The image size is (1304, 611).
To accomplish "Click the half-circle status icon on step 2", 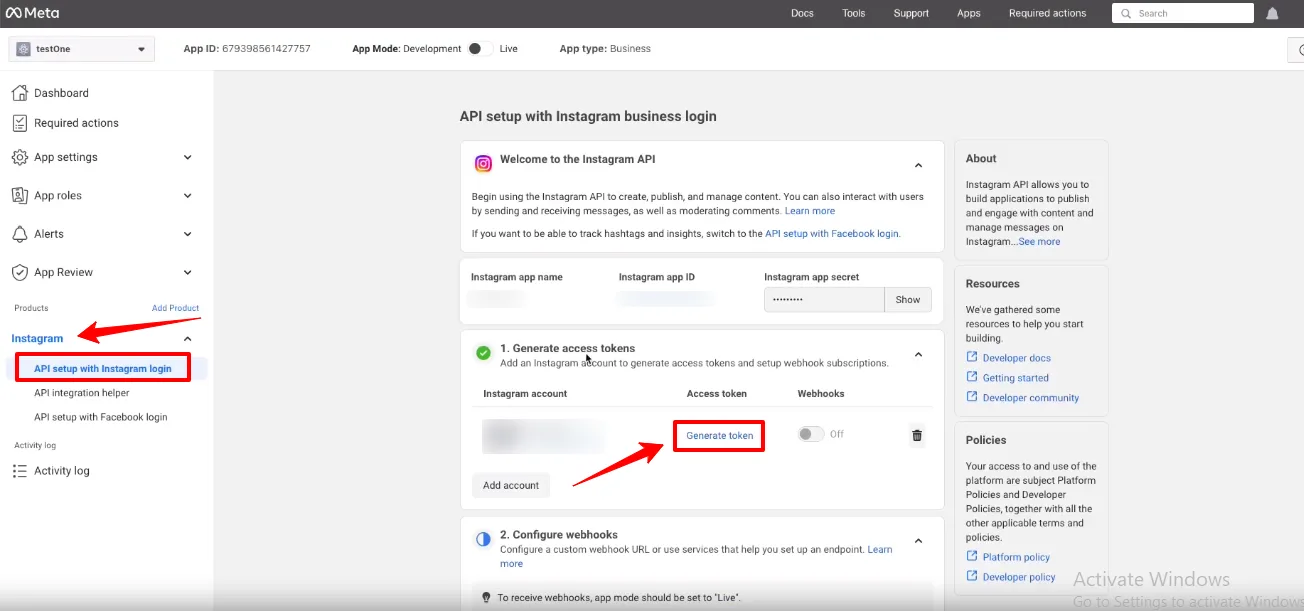I will click(483, 539).
